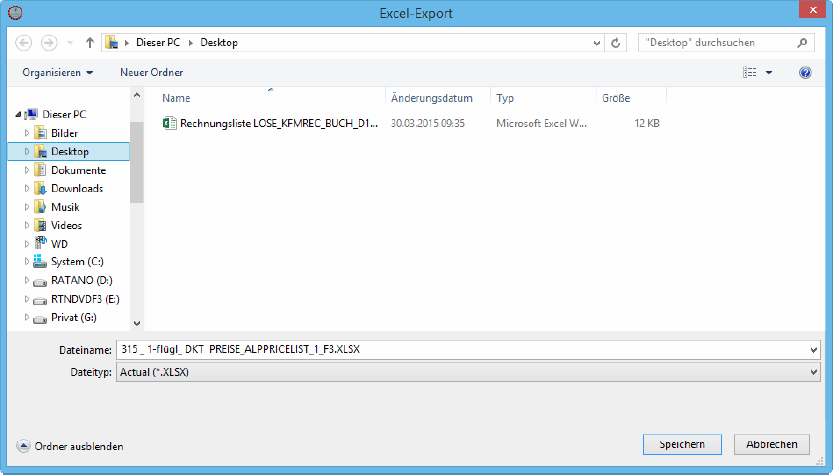This screenshot has width=833, height=475.
Task: Go back with the back arrow button
Action: pos(23,43)
